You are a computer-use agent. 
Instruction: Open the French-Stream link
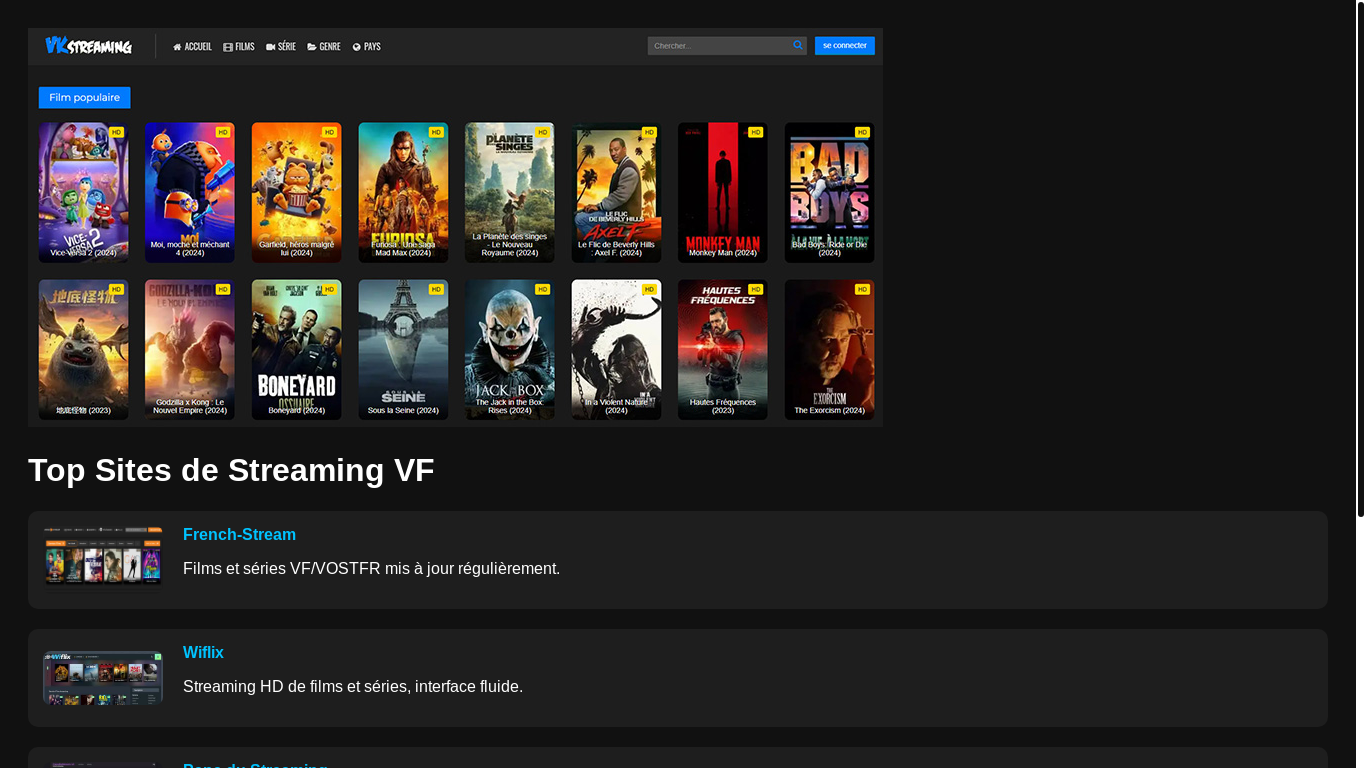tap(239, 535)
